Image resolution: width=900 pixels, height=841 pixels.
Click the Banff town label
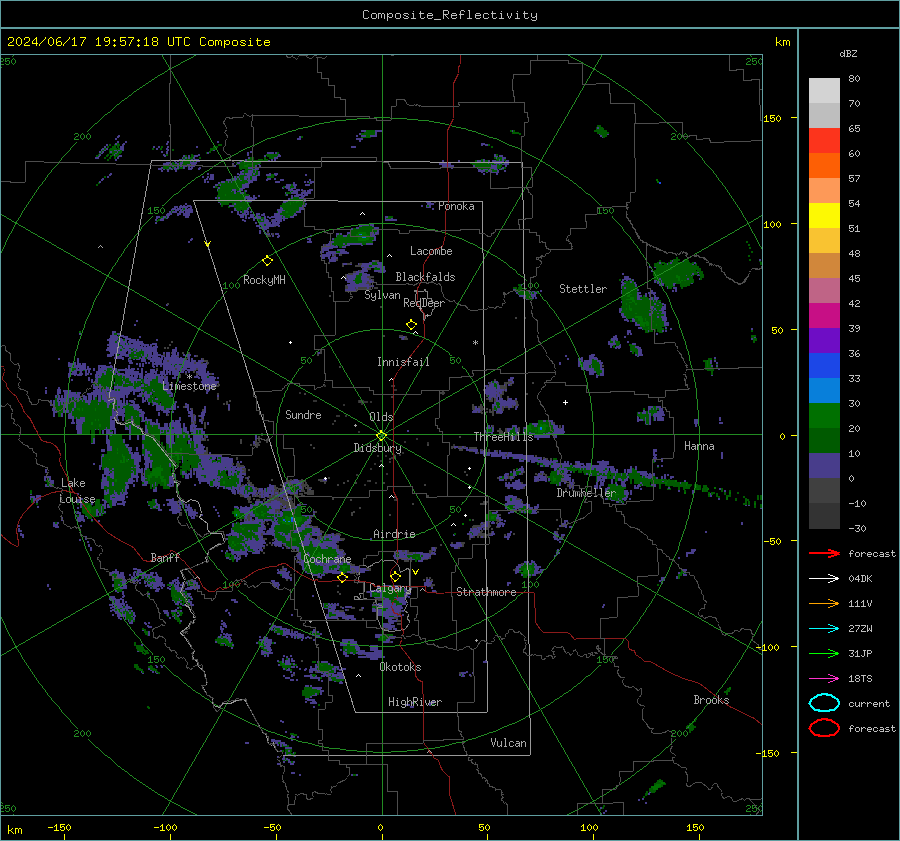coord(165,557)
